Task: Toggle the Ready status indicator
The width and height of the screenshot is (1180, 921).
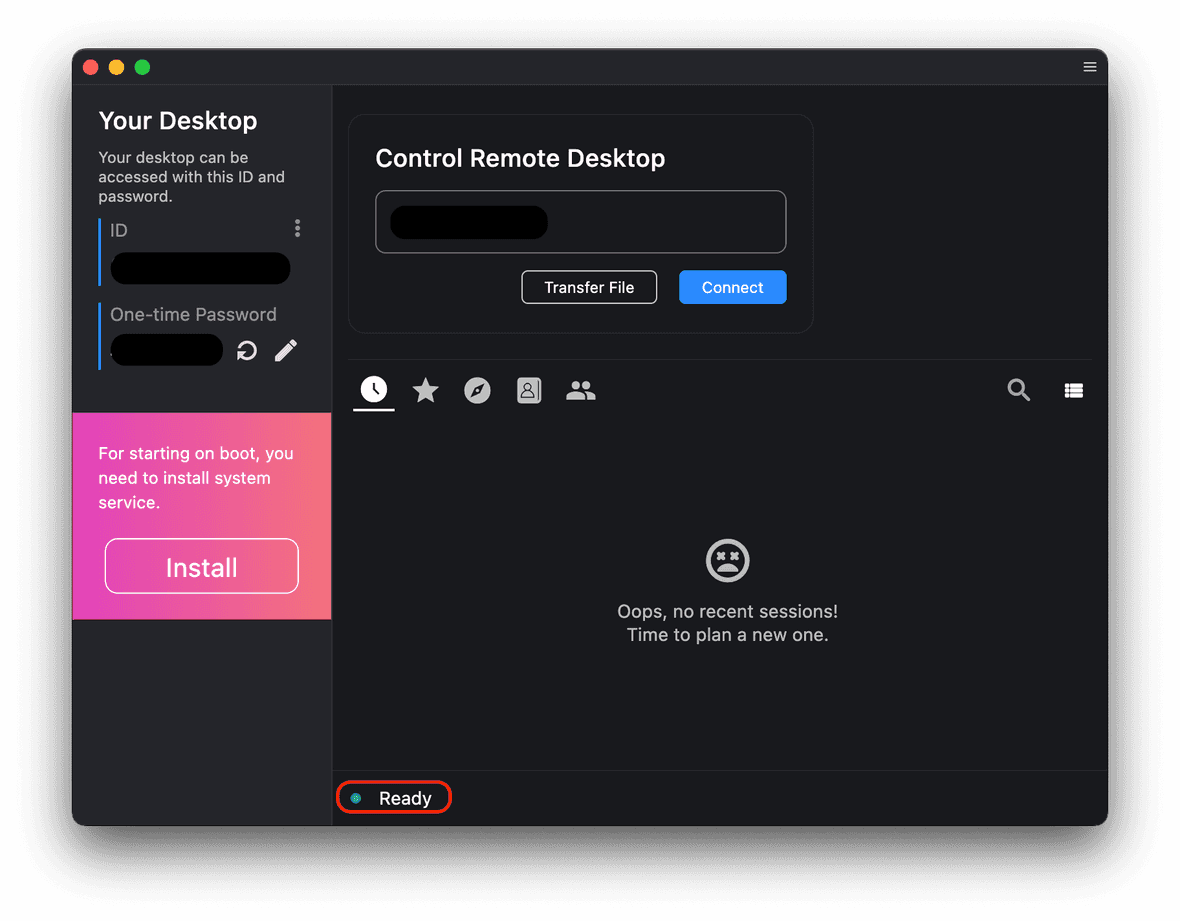Action: [x=358, y=797]
